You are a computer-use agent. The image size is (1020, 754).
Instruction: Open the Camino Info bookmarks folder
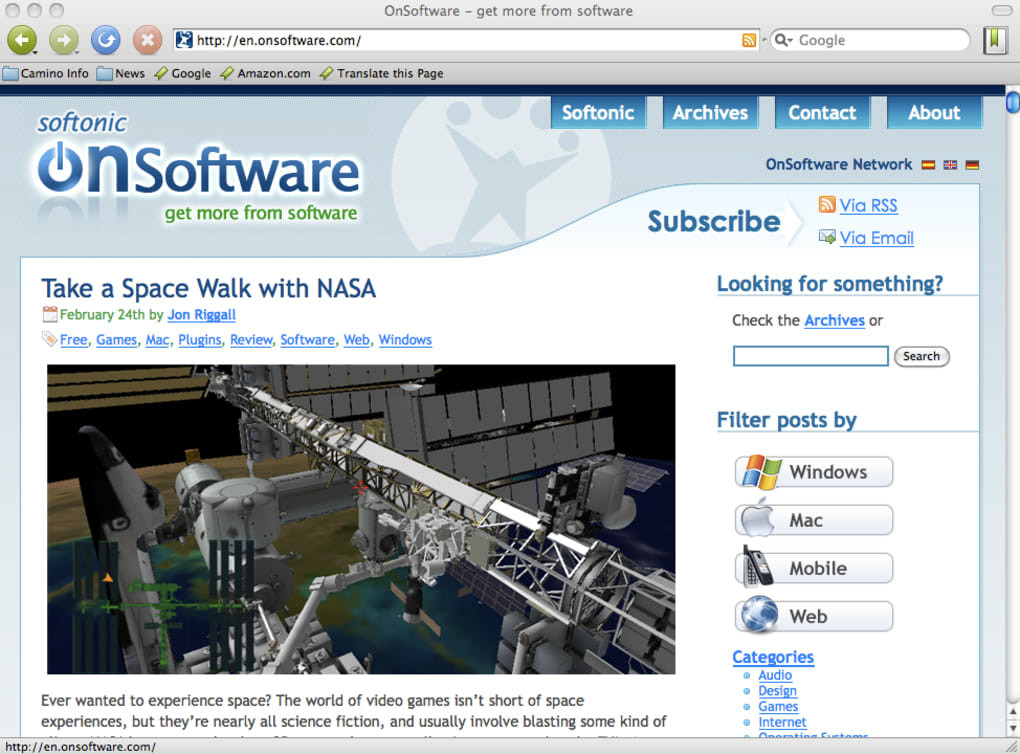(x=46, y=74)
